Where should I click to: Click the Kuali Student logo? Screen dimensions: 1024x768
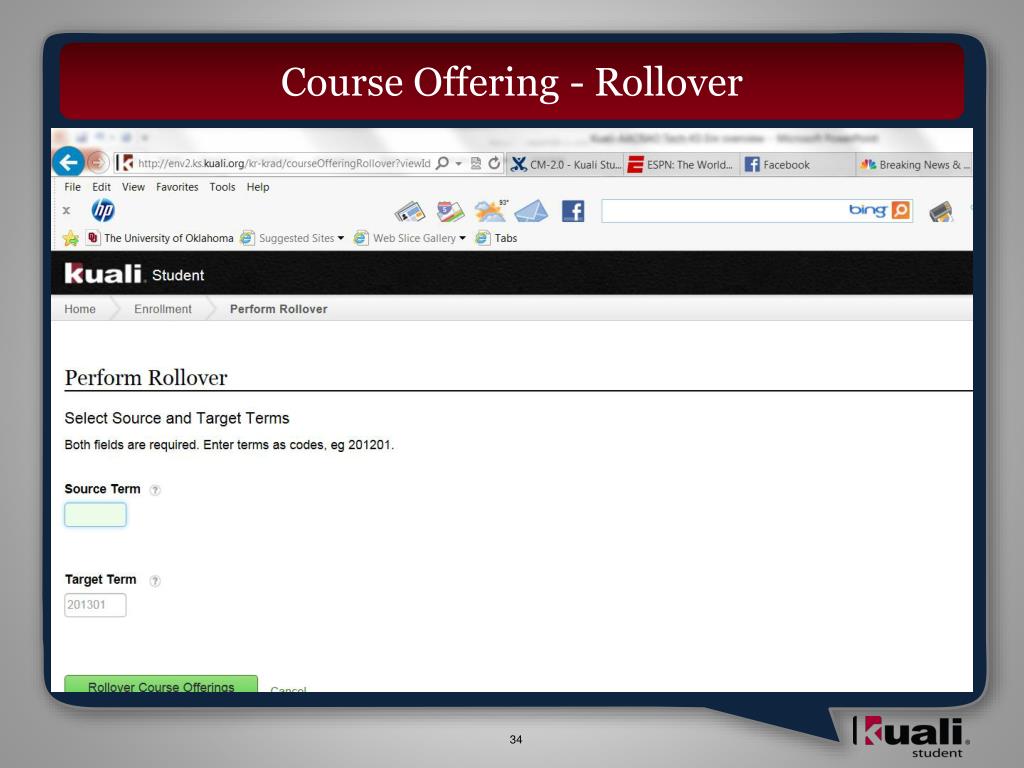[x=134, y=274]
